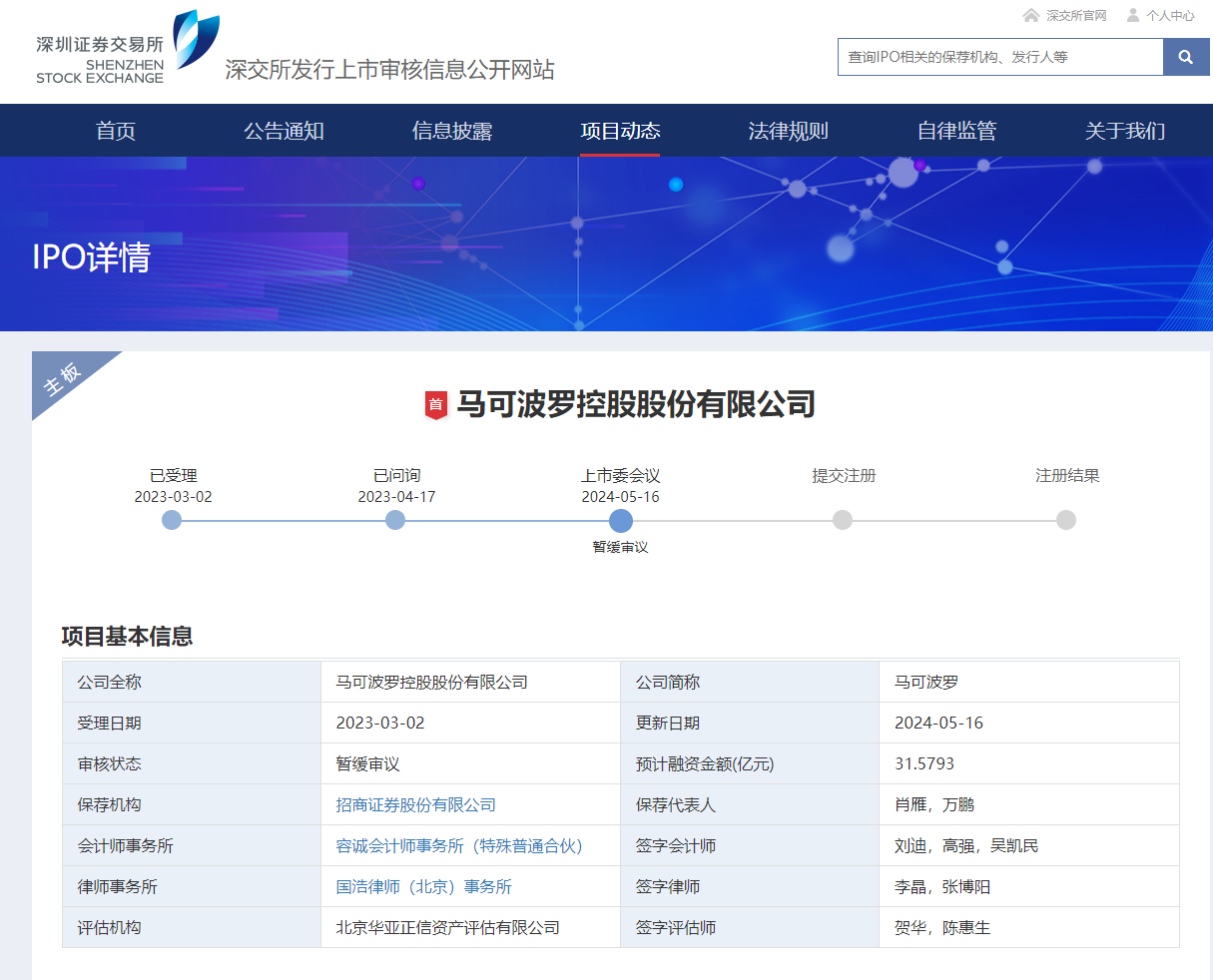
Task: Focus the IPO search input field
Action: pyautogui.click(x=999, y=57)
